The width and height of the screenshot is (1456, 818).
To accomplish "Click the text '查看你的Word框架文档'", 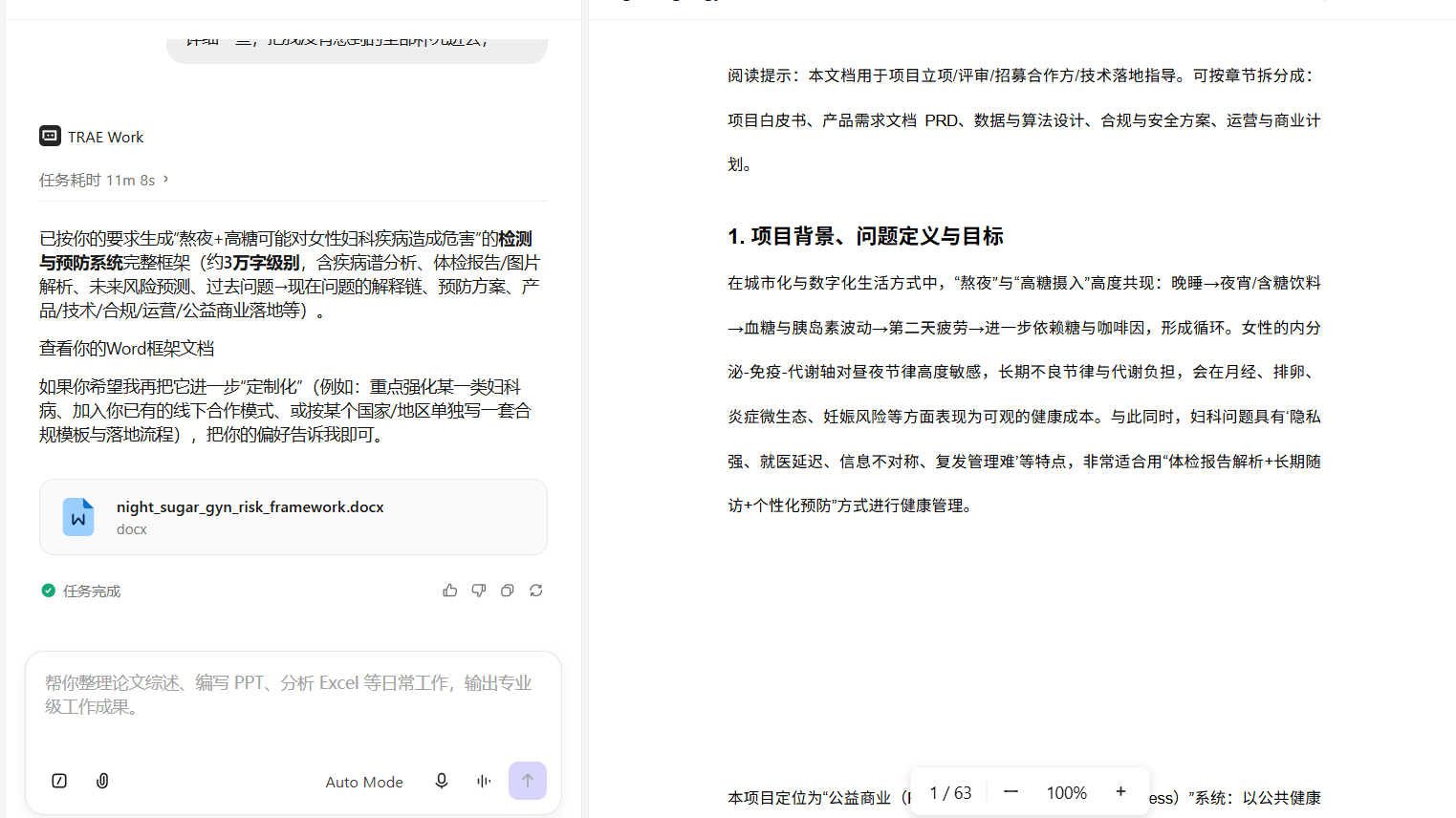I will (x=127, y=349).
